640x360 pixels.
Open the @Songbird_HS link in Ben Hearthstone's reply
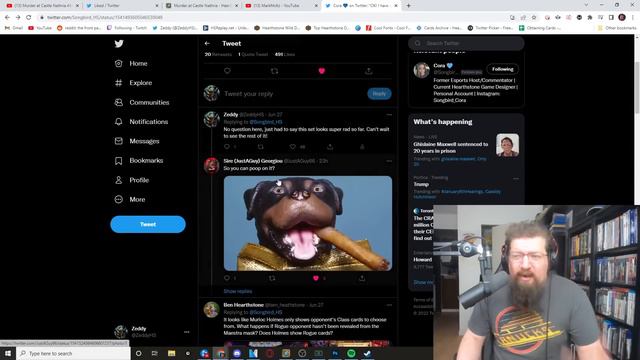point(266,312)
